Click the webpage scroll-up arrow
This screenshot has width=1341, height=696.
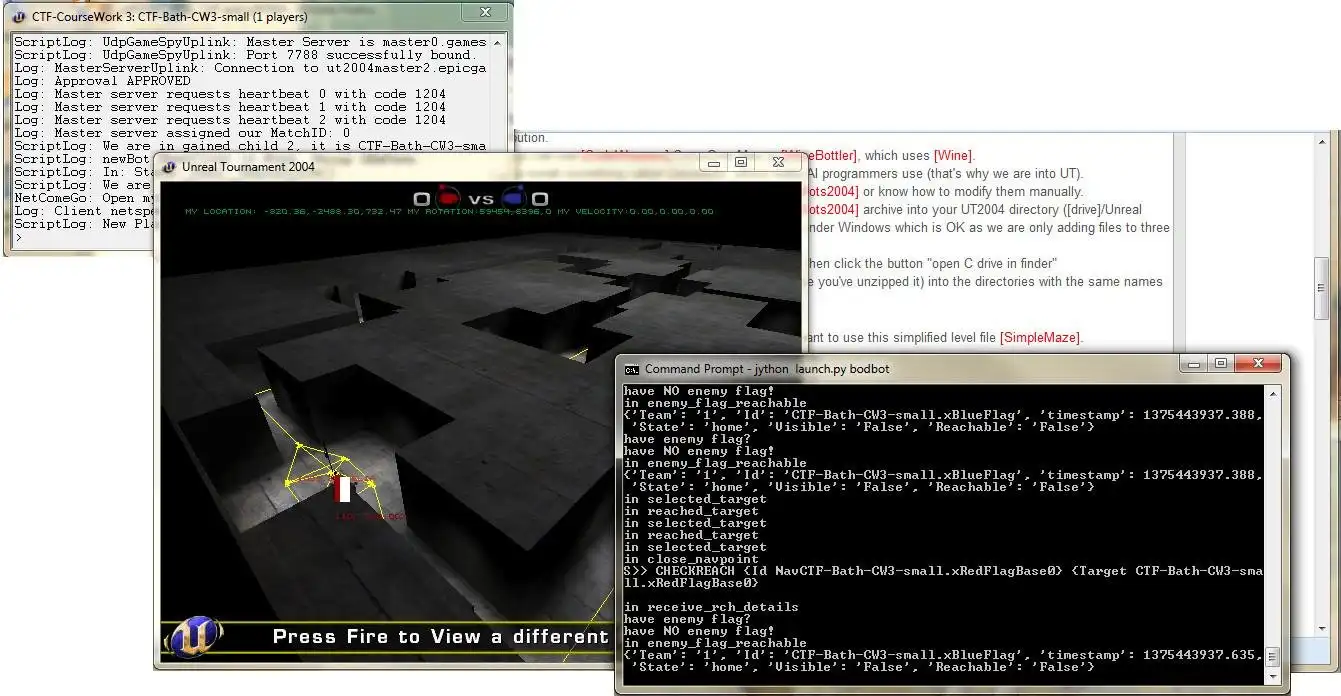coord(1321,140)
